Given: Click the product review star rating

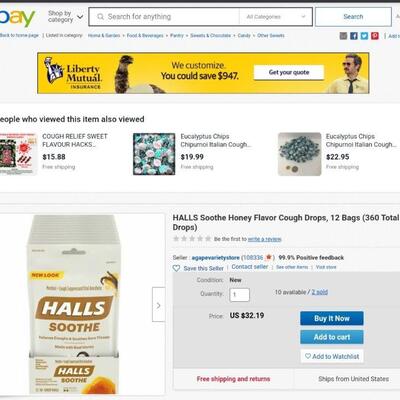Looking at the screenshot, I should 192,239.
